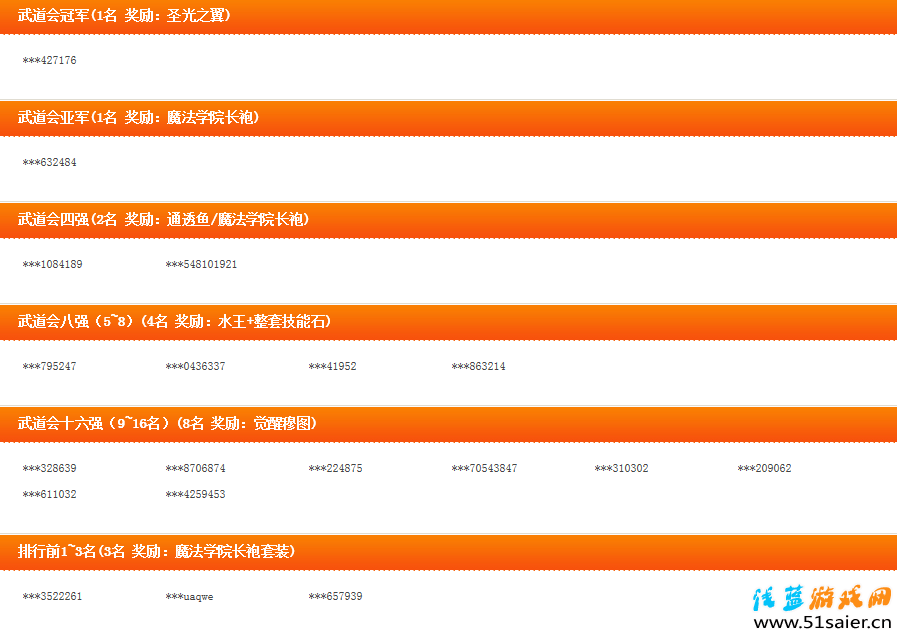Viewport: 897px width, 631px height.
Task: Click the 武道会八强 header bar
Action: [x=174, y=322]
